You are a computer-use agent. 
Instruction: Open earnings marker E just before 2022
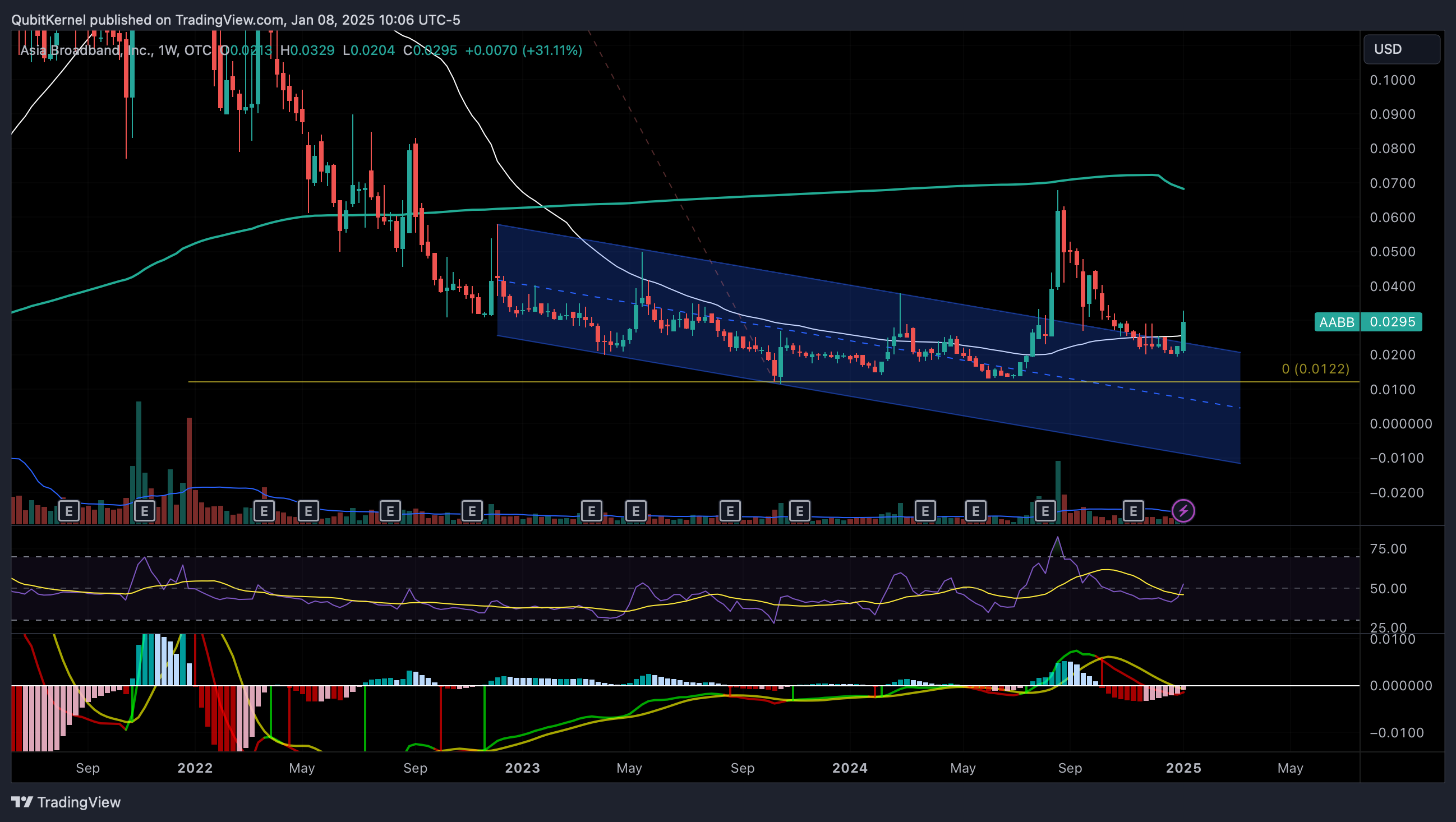(145, 511)
